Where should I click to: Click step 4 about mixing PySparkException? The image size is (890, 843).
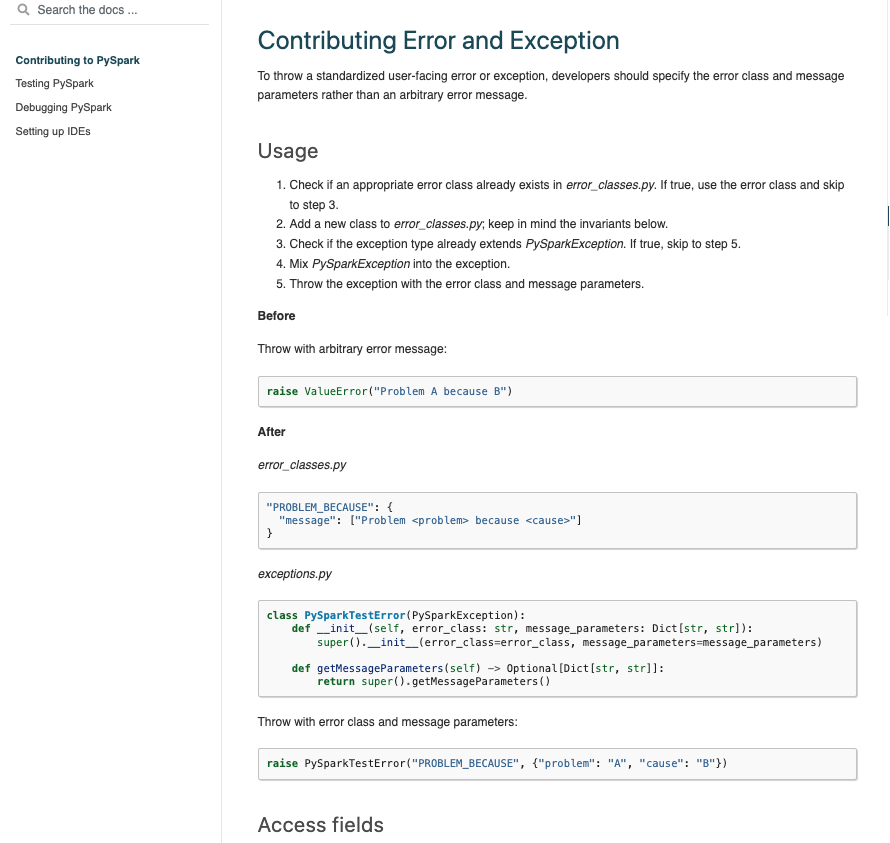point(399,264)
